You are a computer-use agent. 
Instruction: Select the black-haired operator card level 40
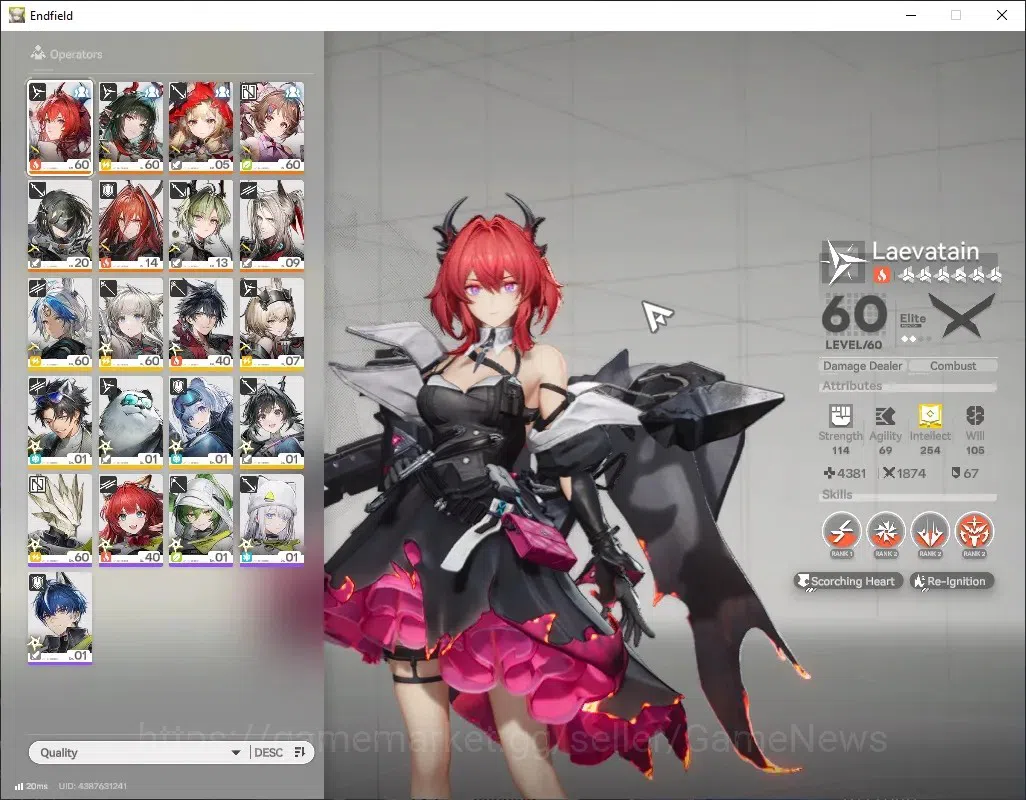point(201,324)
